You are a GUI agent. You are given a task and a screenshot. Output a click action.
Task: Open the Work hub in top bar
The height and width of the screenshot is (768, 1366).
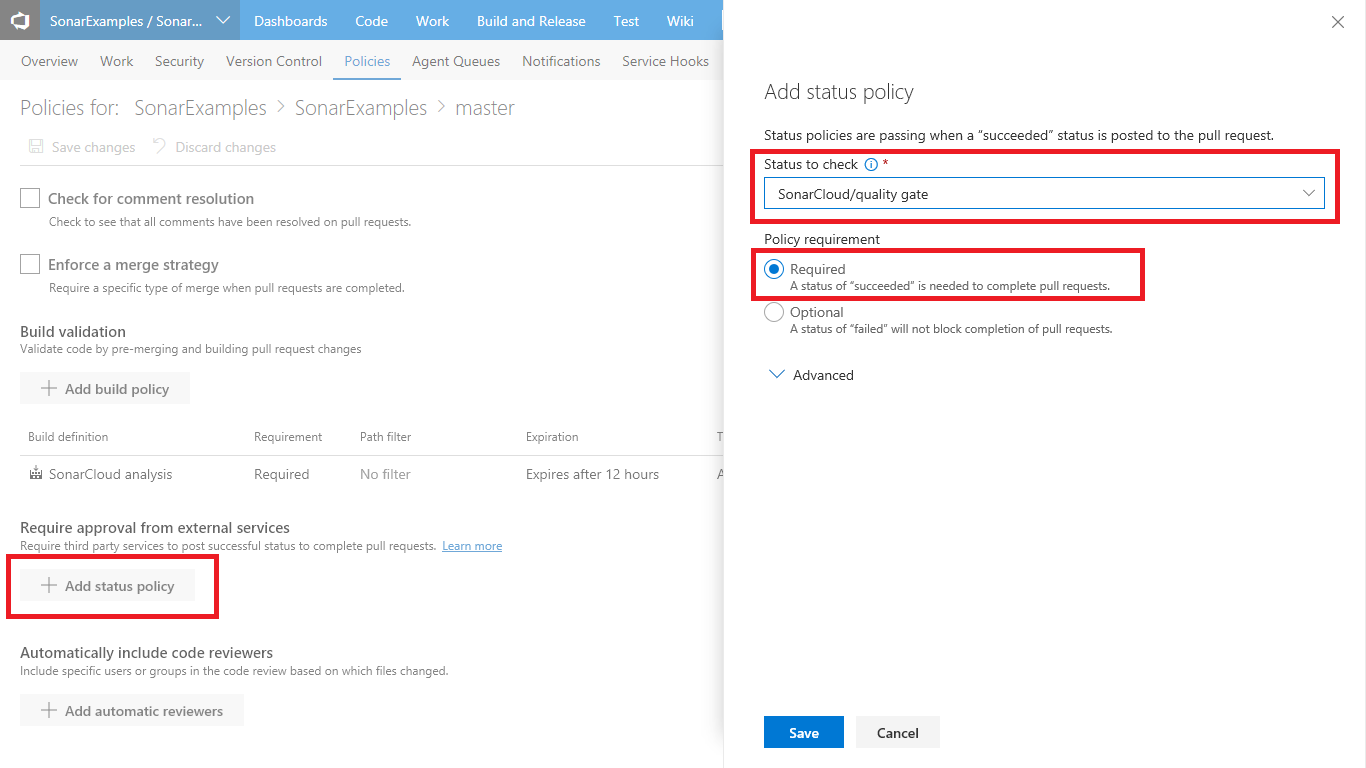click(433, 20)
